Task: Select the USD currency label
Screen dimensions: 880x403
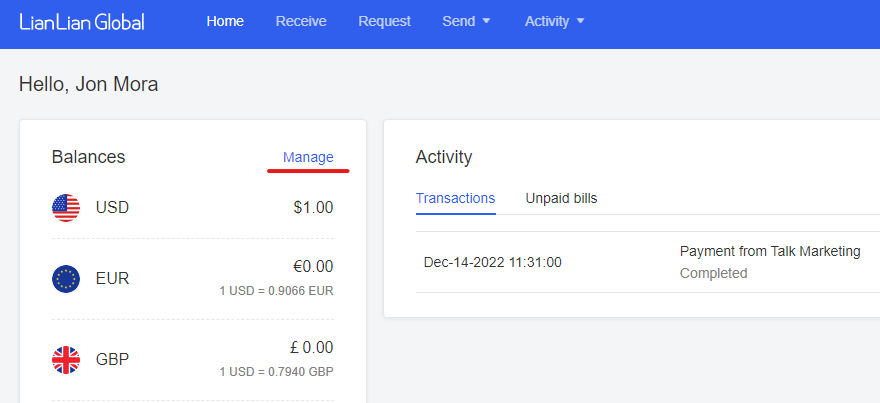Action: coord(112,208)
